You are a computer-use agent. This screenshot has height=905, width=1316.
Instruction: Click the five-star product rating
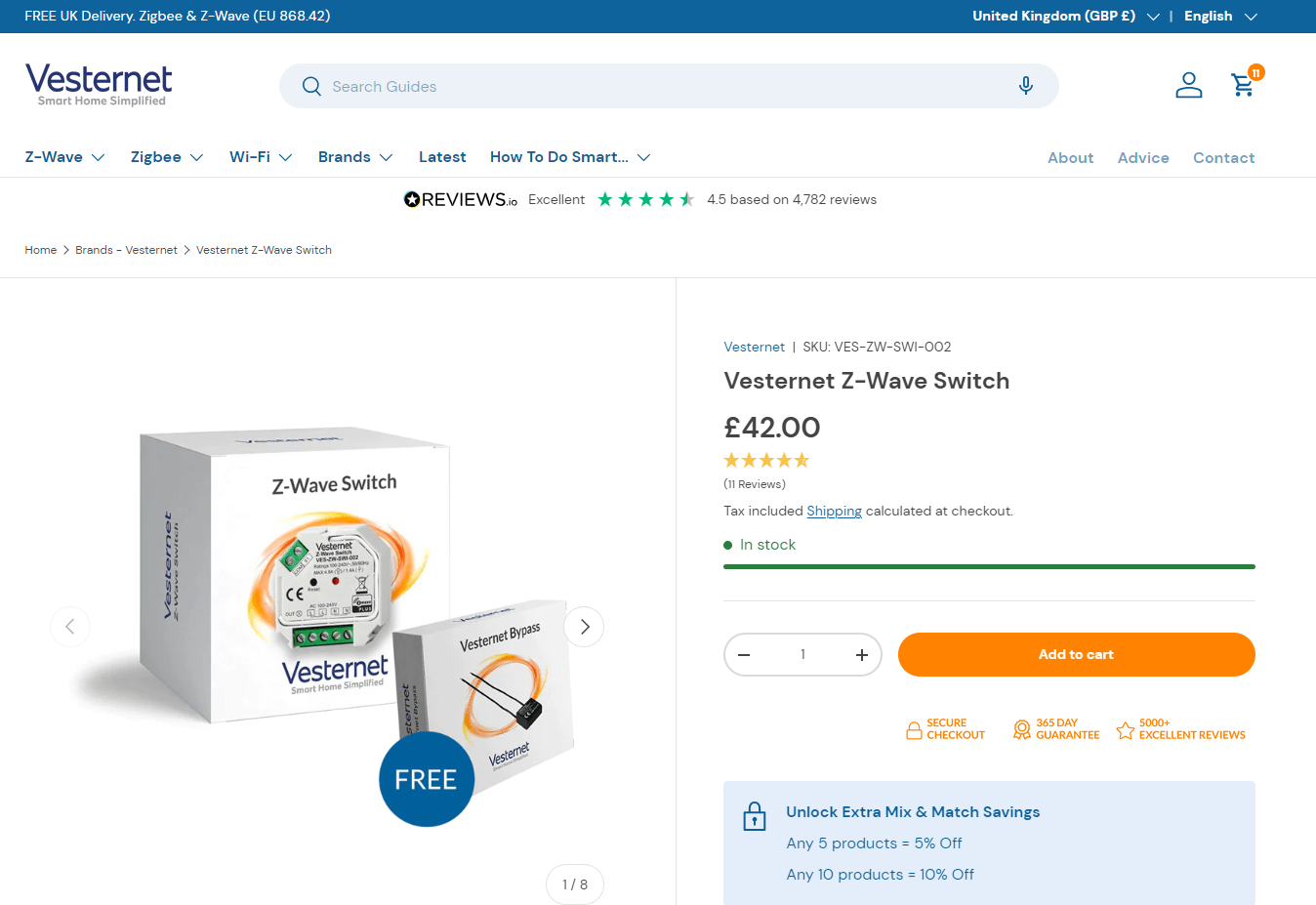tap(766, 459)
